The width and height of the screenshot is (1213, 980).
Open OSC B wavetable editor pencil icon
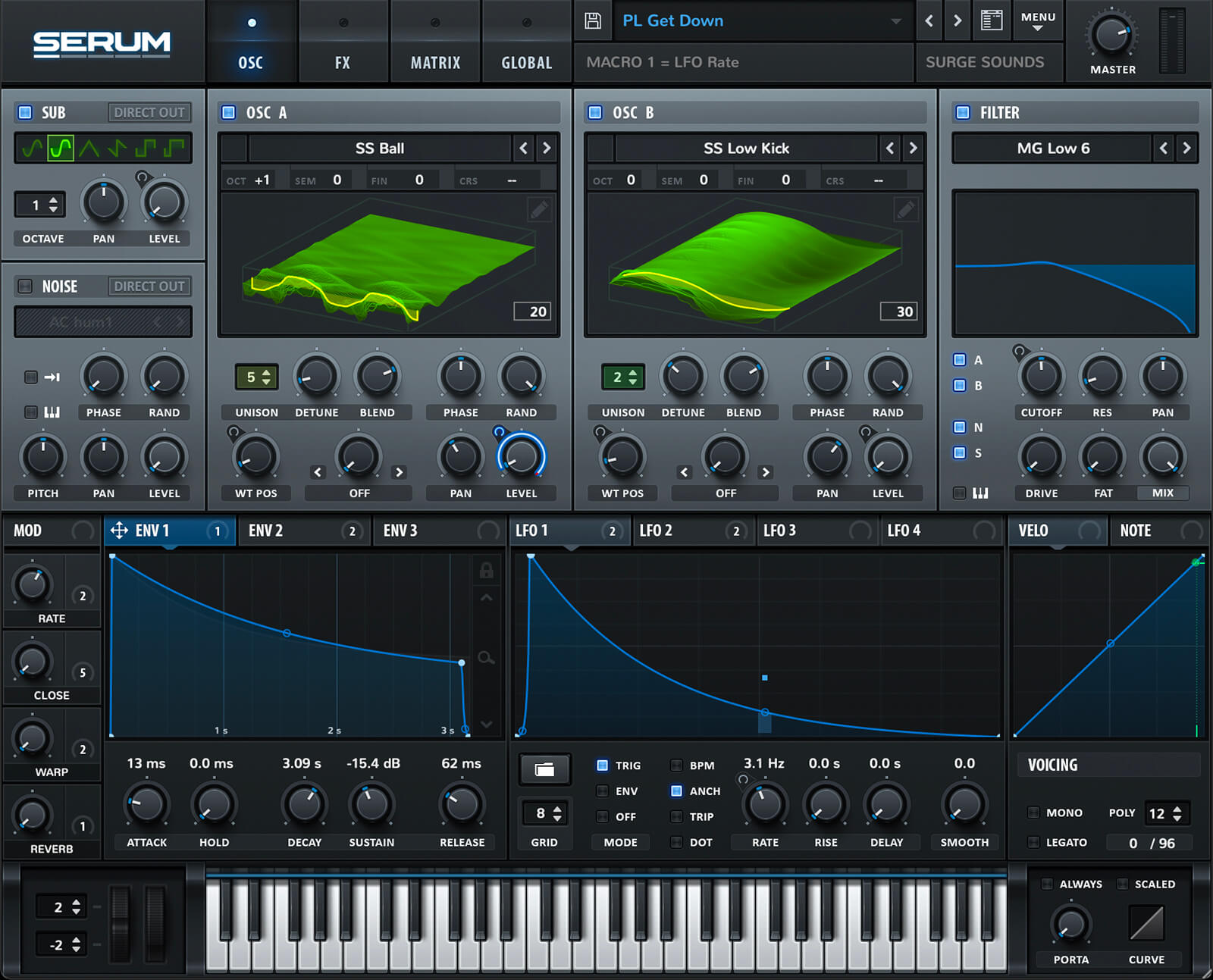905,209
